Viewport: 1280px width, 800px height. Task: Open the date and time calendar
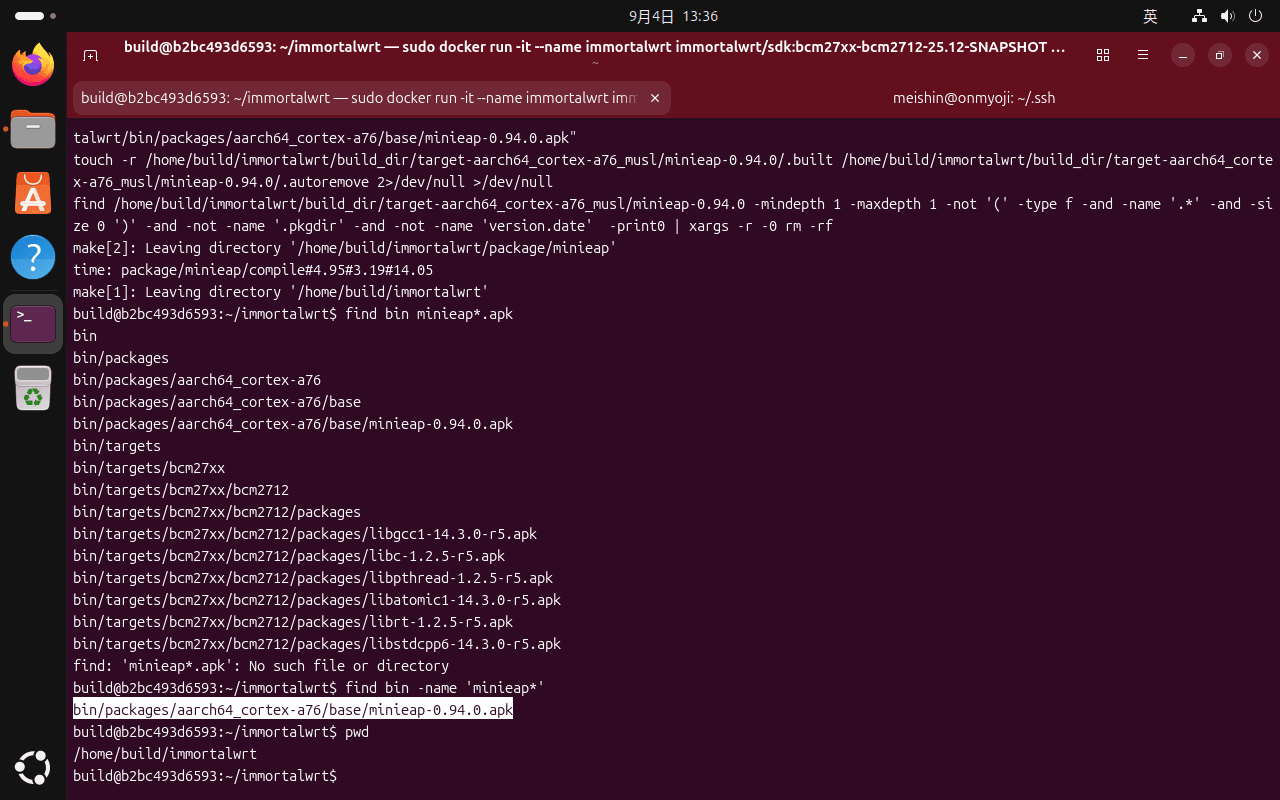click(x=673, y=16)
